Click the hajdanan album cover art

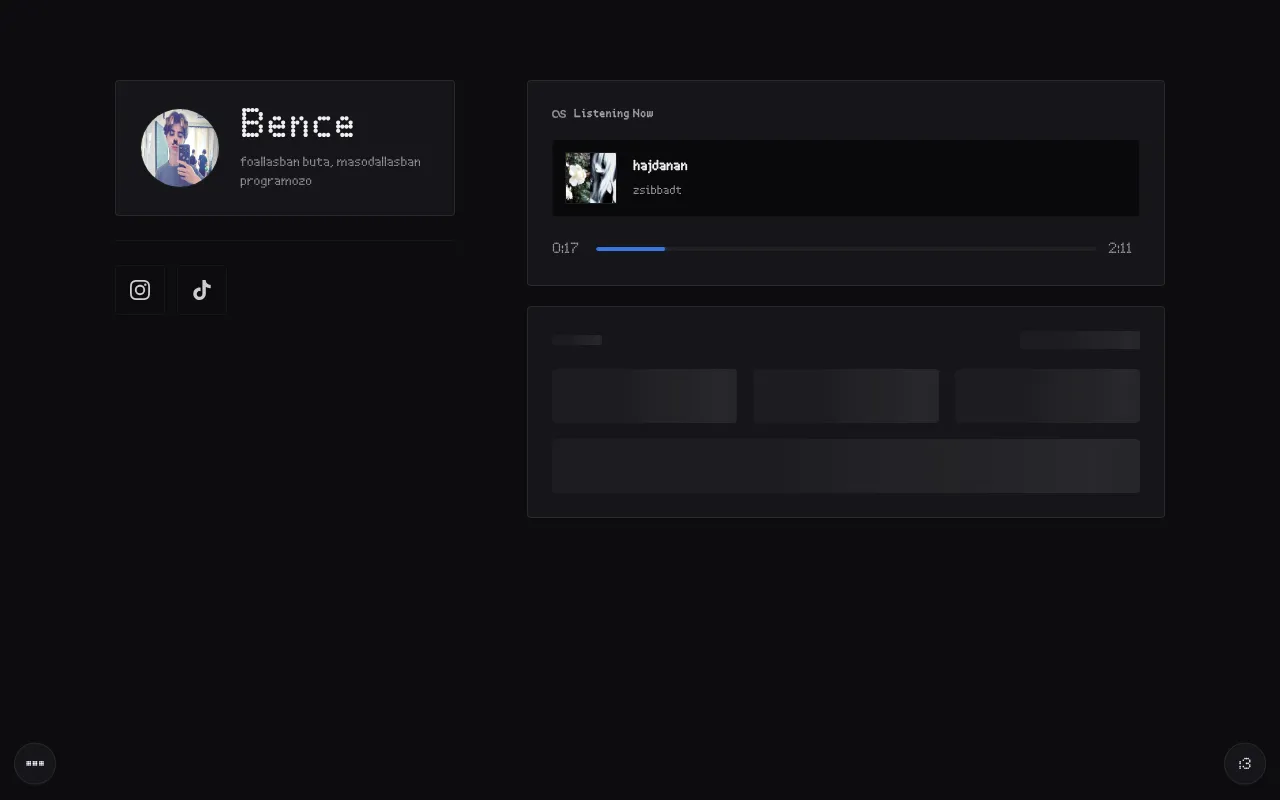coord(591,178)
